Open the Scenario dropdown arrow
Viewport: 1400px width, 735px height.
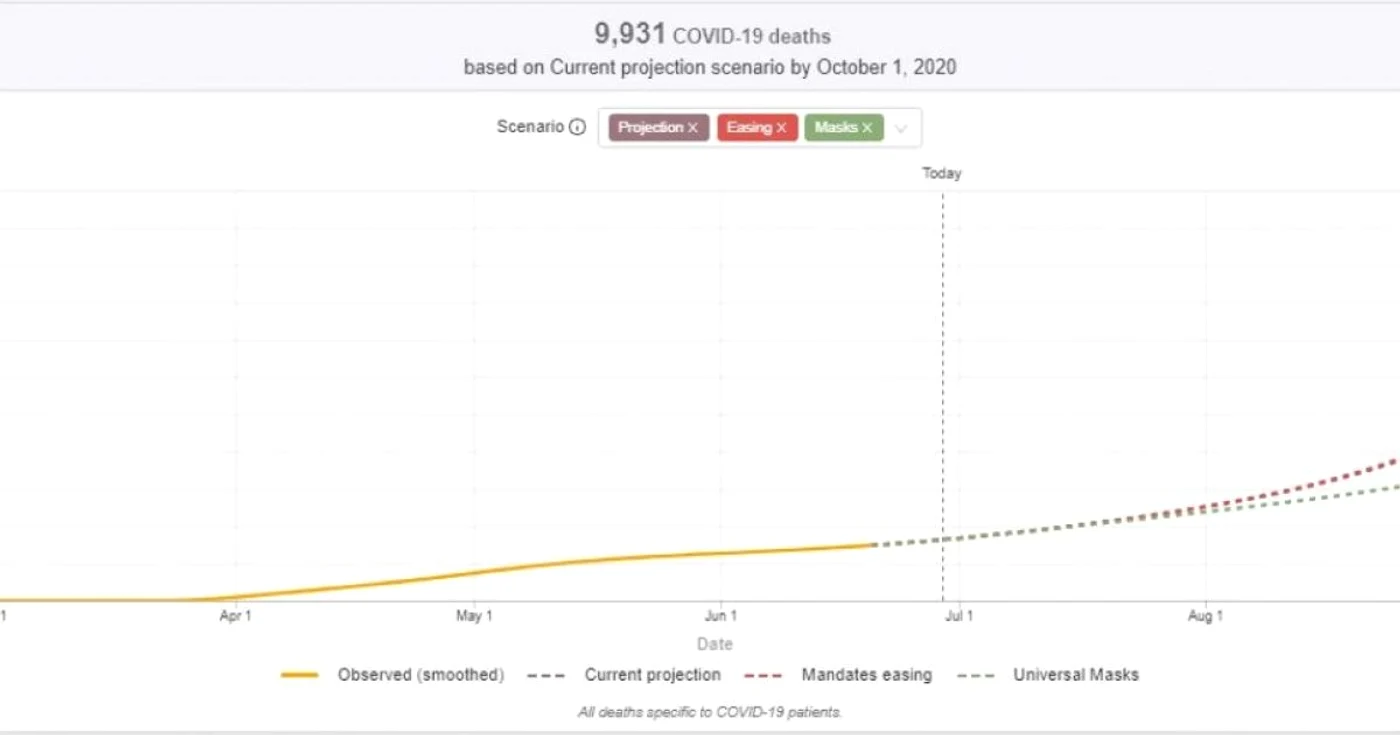click(901, 128)
